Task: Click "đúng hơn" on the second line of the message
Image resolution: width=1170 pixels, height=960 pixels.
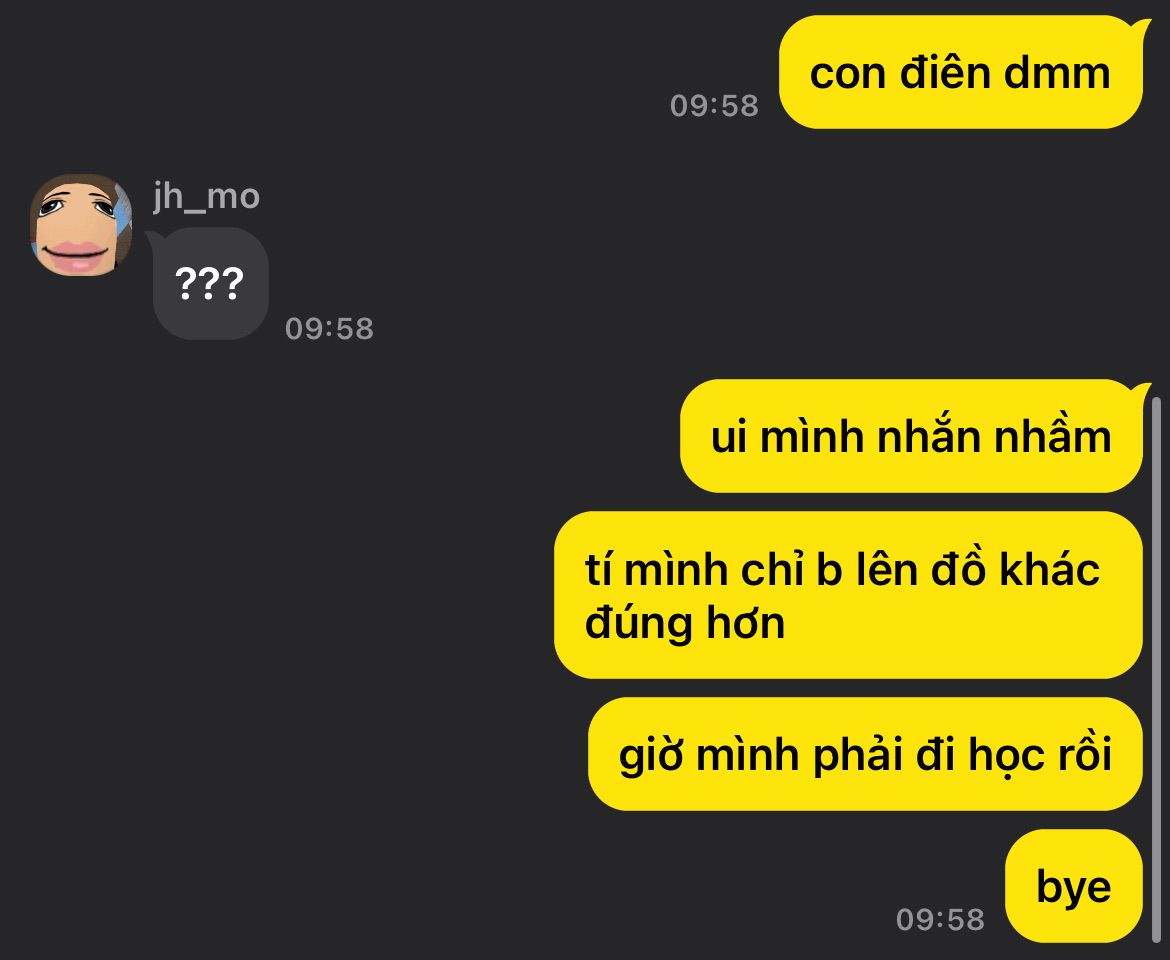Action: pyautogui.click(x=684, y=624)
